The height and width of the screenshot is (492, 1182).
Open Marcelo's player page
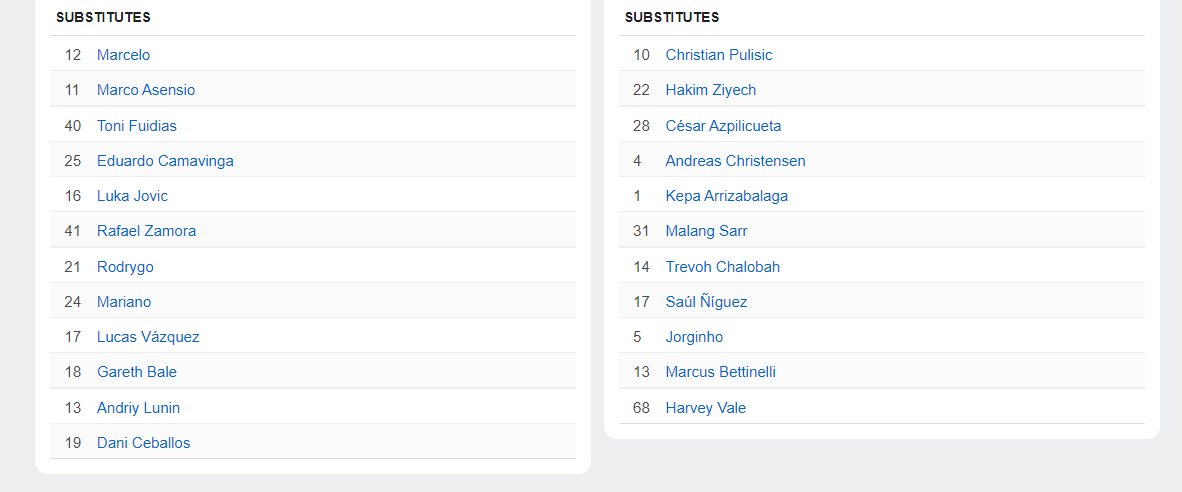pos(123,55)
